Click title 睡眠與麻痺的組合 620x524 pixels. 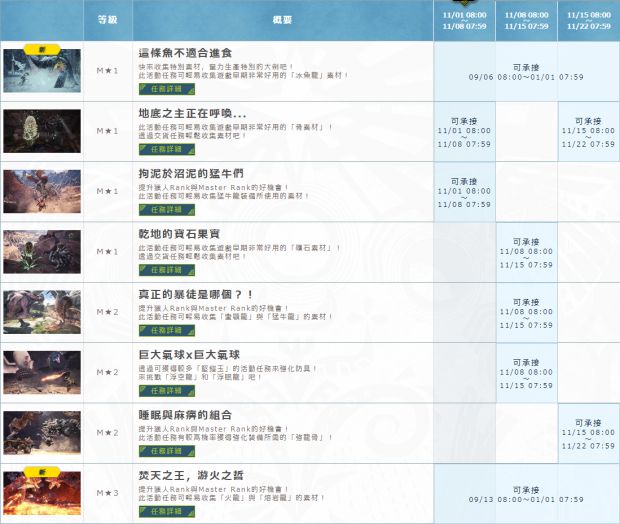185,415
